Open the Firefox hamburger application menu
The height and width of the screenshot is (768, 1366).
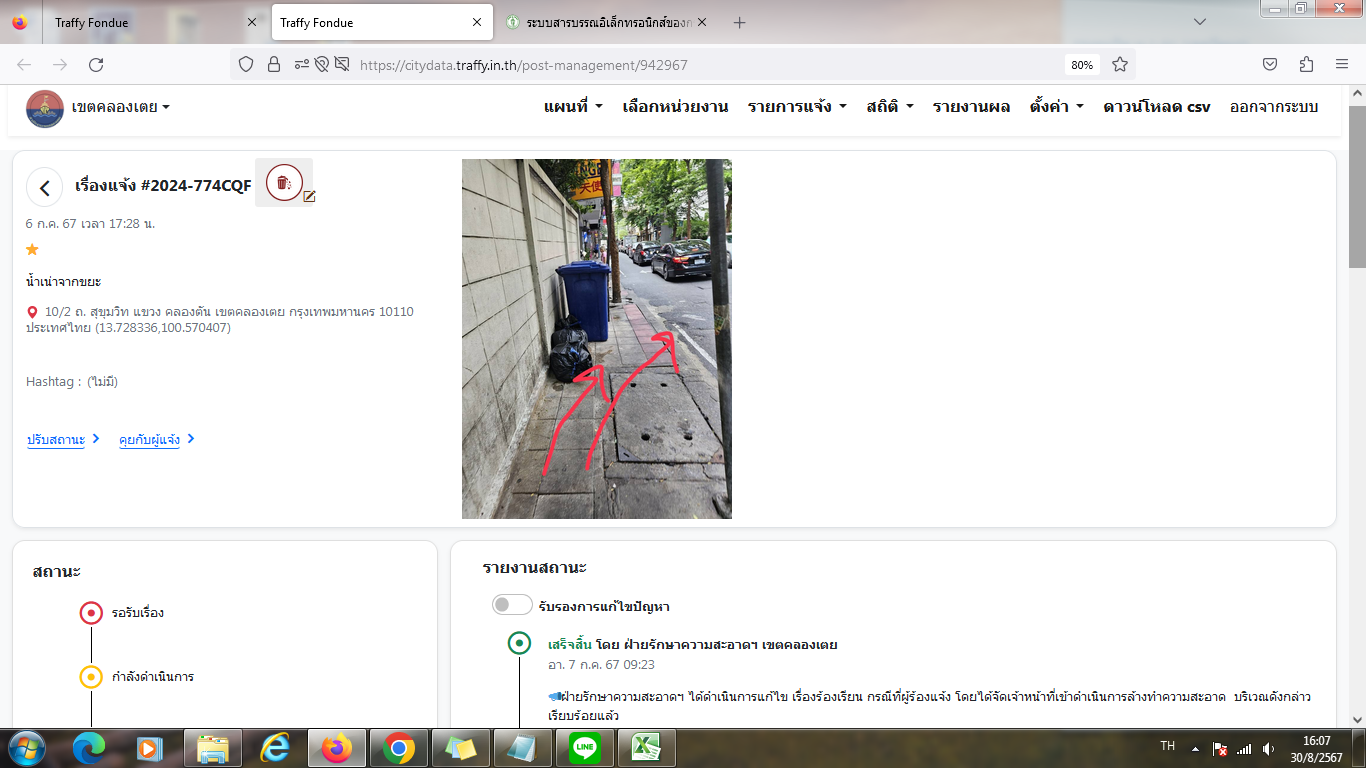1342,65
